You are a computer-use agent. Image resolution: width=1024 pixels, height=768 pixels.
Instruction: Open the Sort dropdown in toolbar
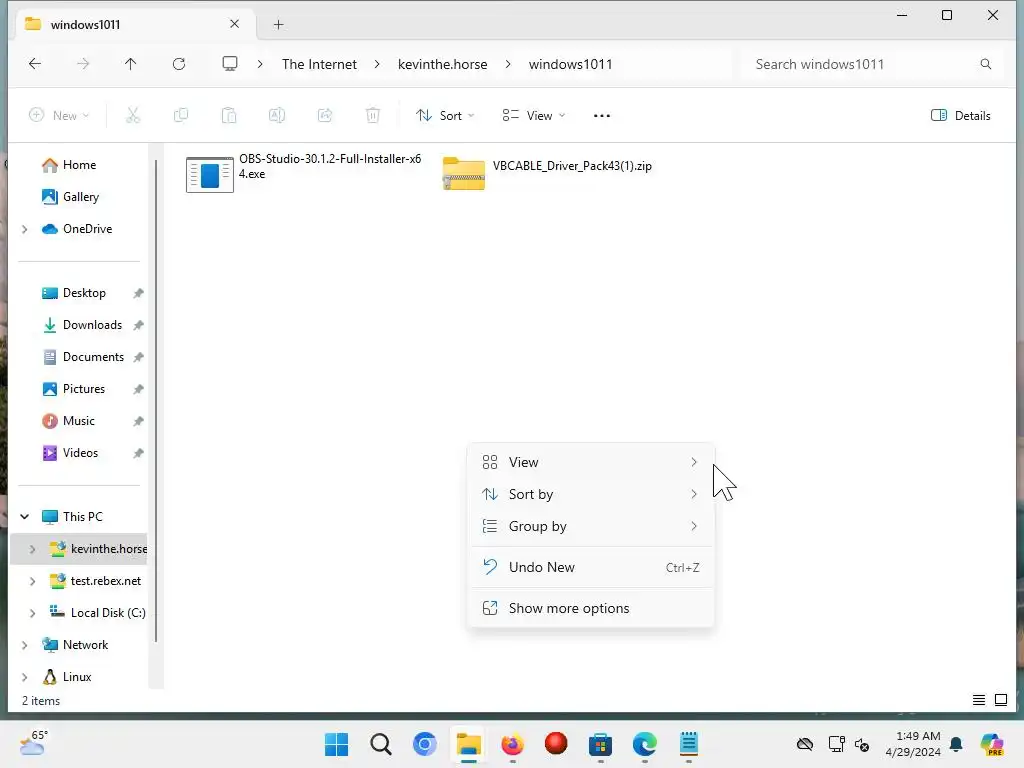click(445, 116)
